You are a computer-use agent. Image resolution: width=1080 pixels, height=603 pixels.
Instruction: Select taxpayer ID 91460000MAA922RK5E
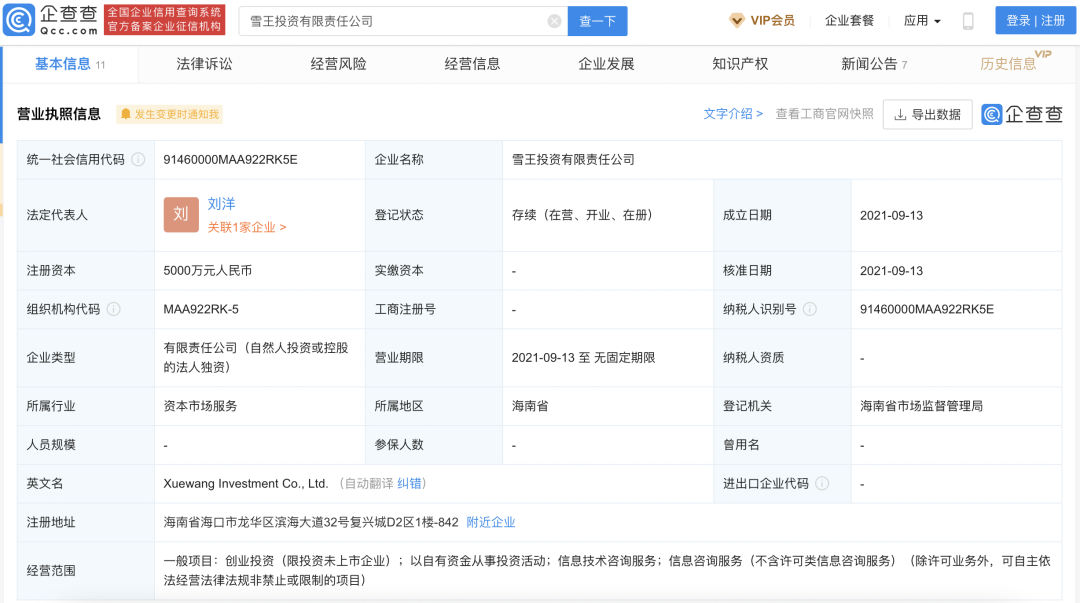(927, 309)
